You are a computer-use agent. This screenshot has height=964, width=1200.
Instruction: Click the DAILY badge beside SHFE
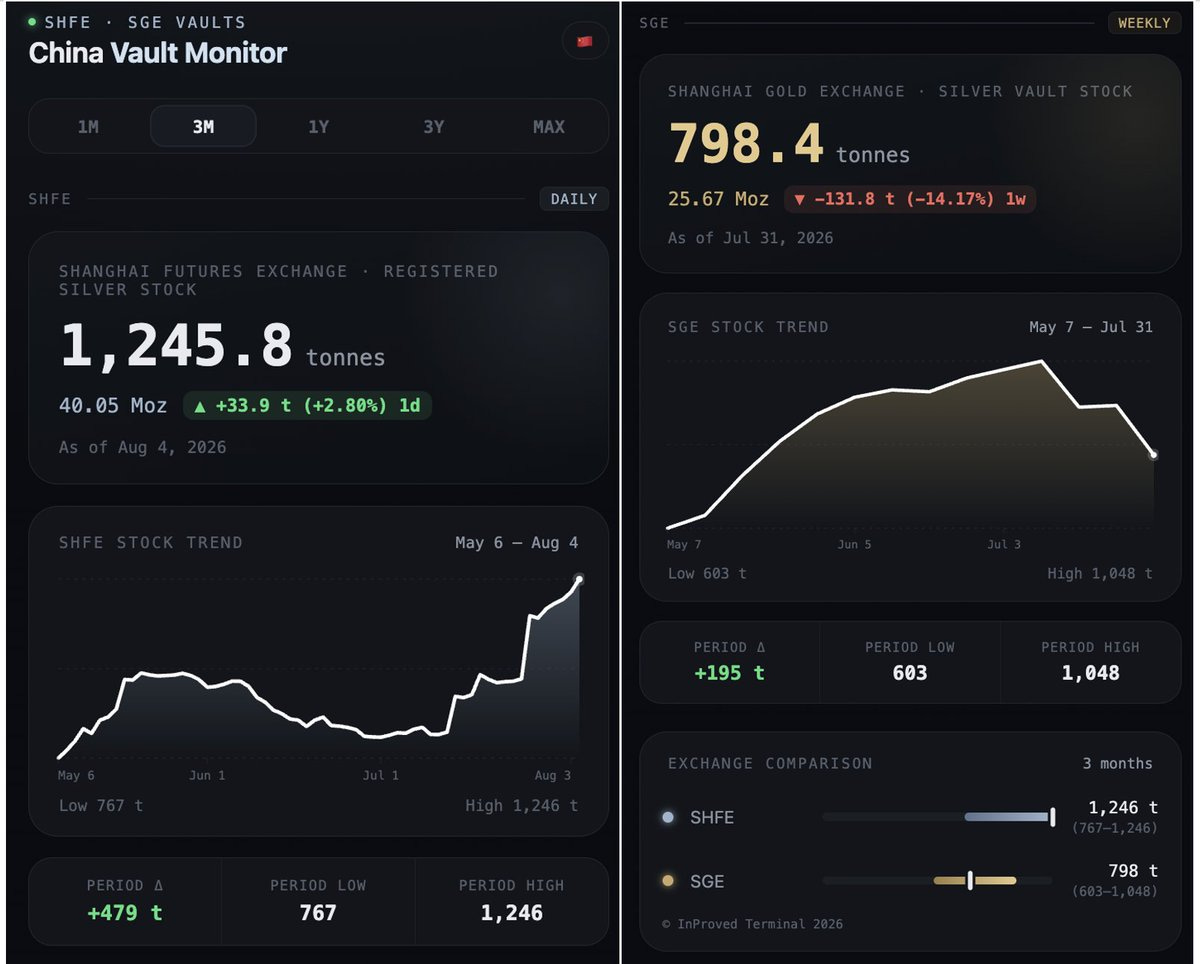point(574,199)
